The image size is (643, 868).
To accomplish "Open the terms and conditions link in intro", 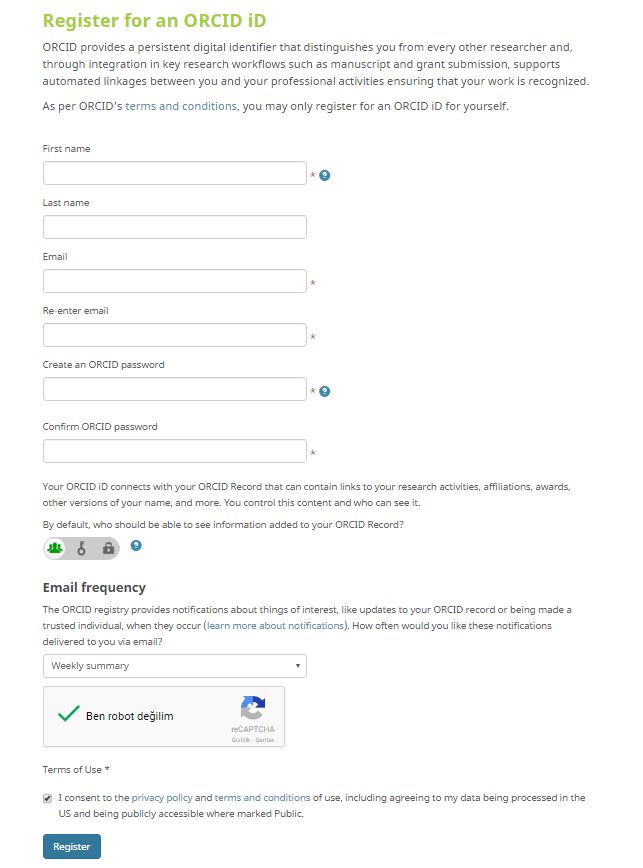I will point(181,106).
